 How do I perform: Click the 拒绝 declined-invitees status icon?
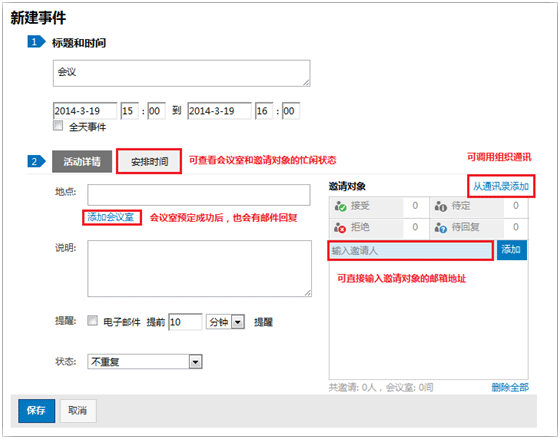coord(340,228)
